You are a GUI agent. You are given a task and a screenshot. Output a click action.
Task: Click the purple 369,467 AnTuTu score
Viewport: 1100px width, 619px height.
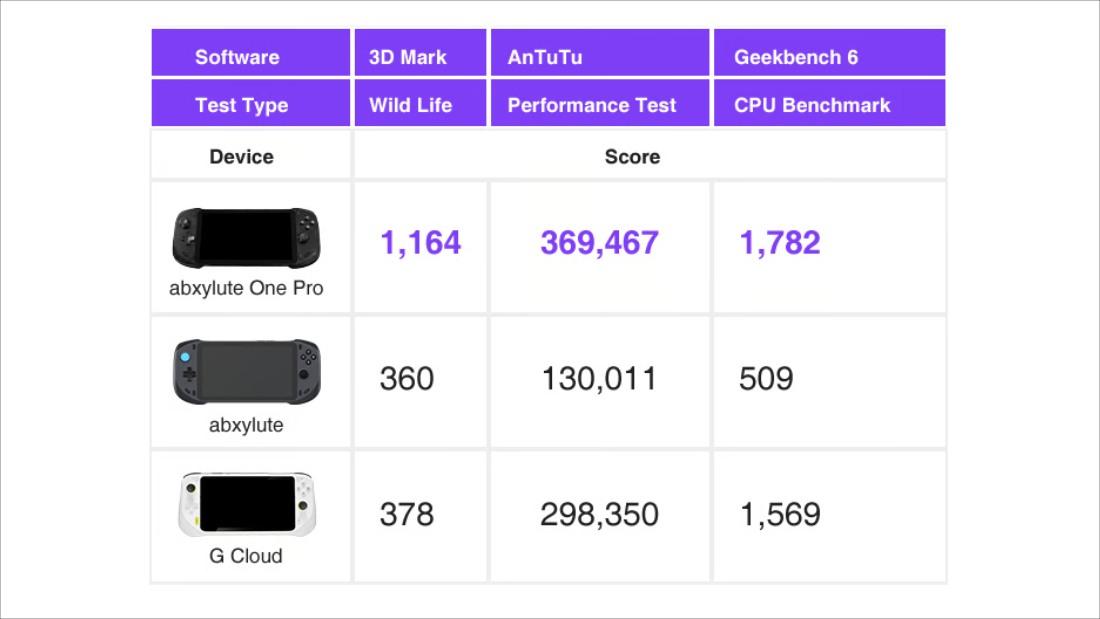[x=599, y=242]
